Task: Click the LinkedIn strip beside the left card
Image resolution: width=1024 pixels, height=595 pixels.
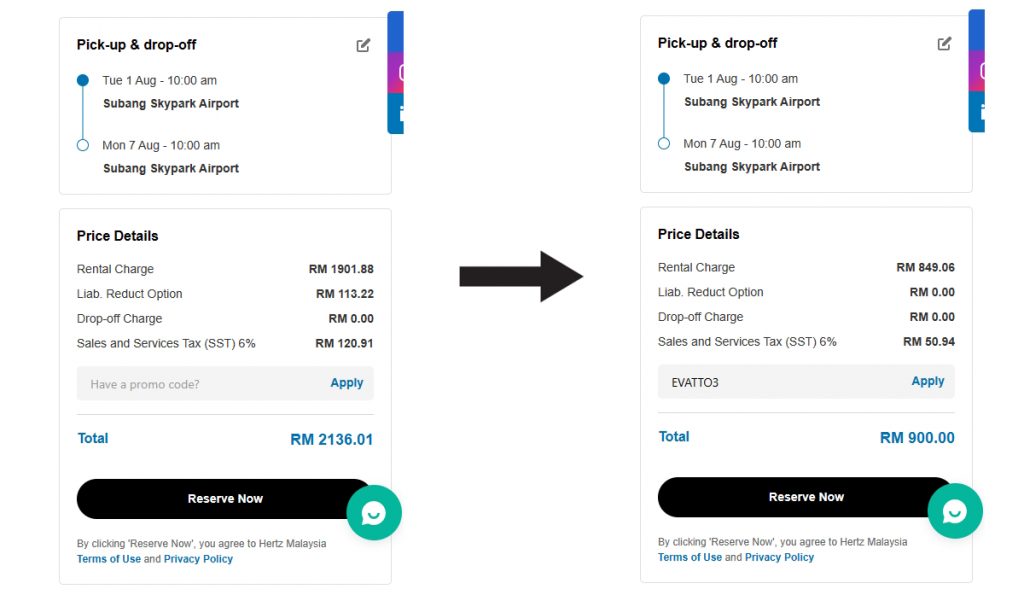Action: tap(396, 115)
